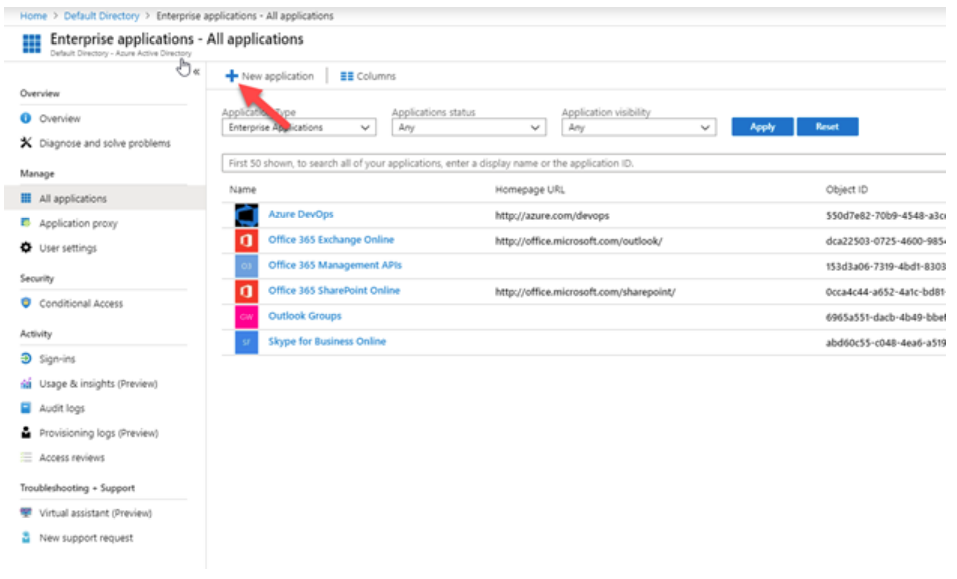Click the Enterprise applications grid icon in header
The width and height of the screenshot is (957, 579).
click(x=32, y=44)
